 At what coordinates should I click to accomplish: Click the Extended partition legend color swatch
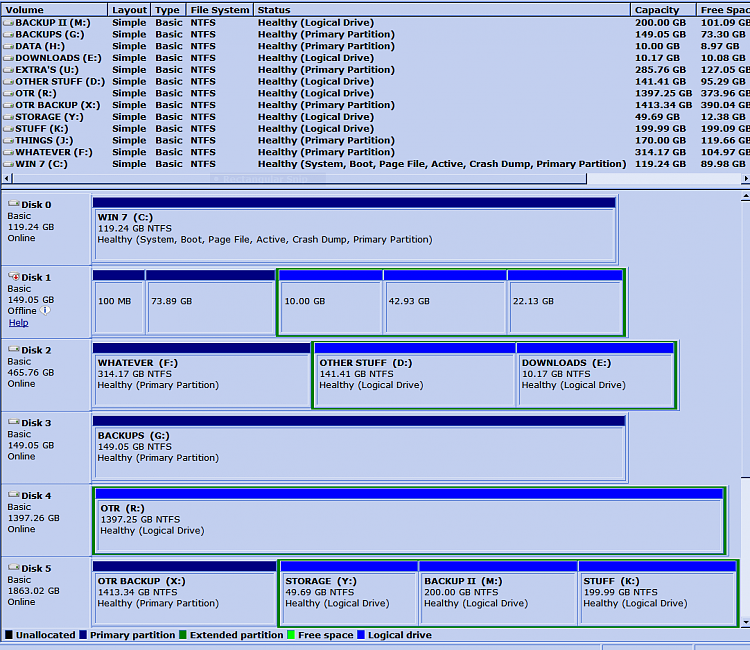183,635
